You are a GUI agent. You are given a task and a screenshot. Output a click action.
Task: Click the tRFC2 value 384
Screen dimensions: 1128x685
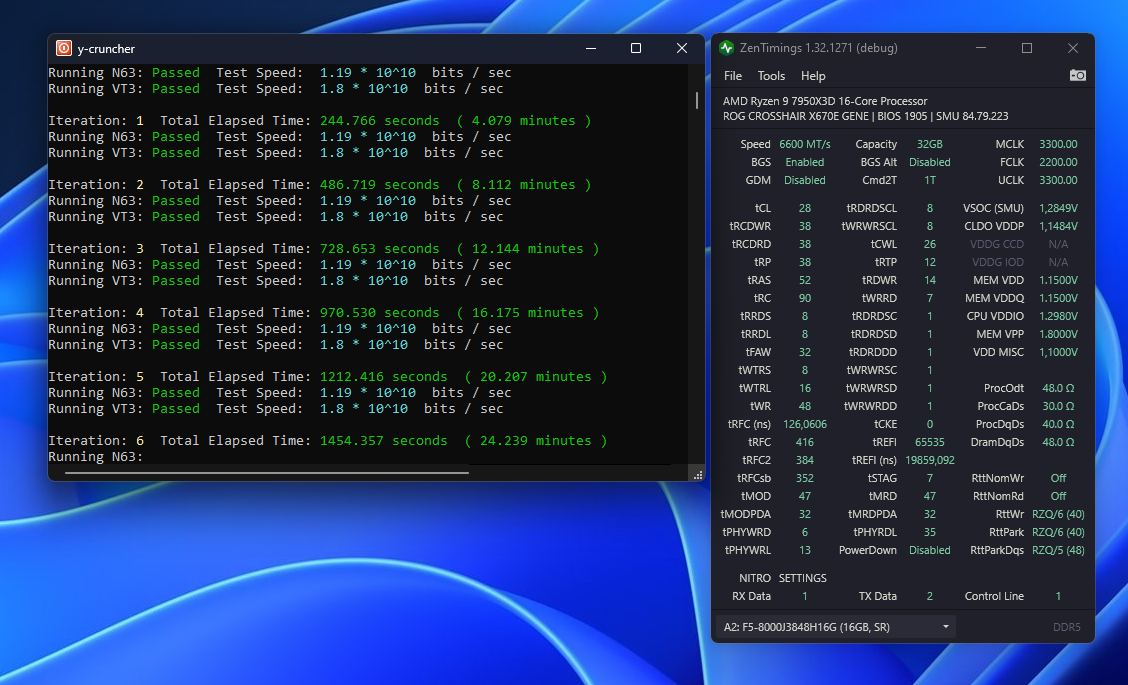coord(804,460)
